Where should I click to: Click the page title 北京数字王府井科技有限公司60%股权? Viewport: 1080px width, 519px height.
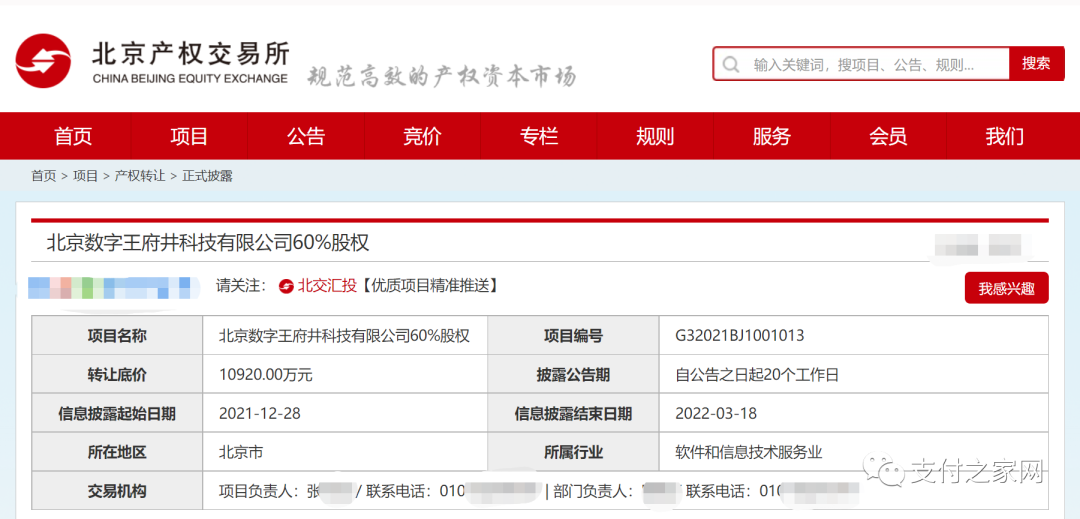208,243
